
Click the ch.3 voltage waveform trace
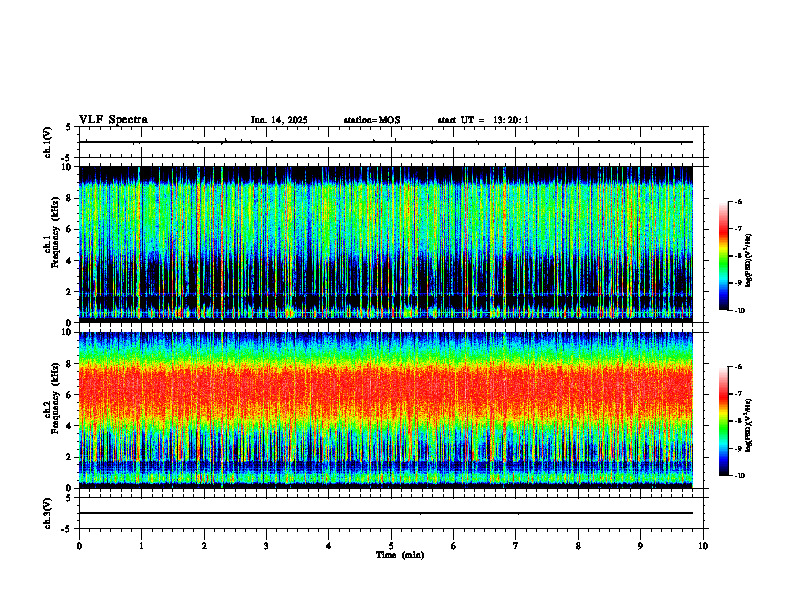386,513
